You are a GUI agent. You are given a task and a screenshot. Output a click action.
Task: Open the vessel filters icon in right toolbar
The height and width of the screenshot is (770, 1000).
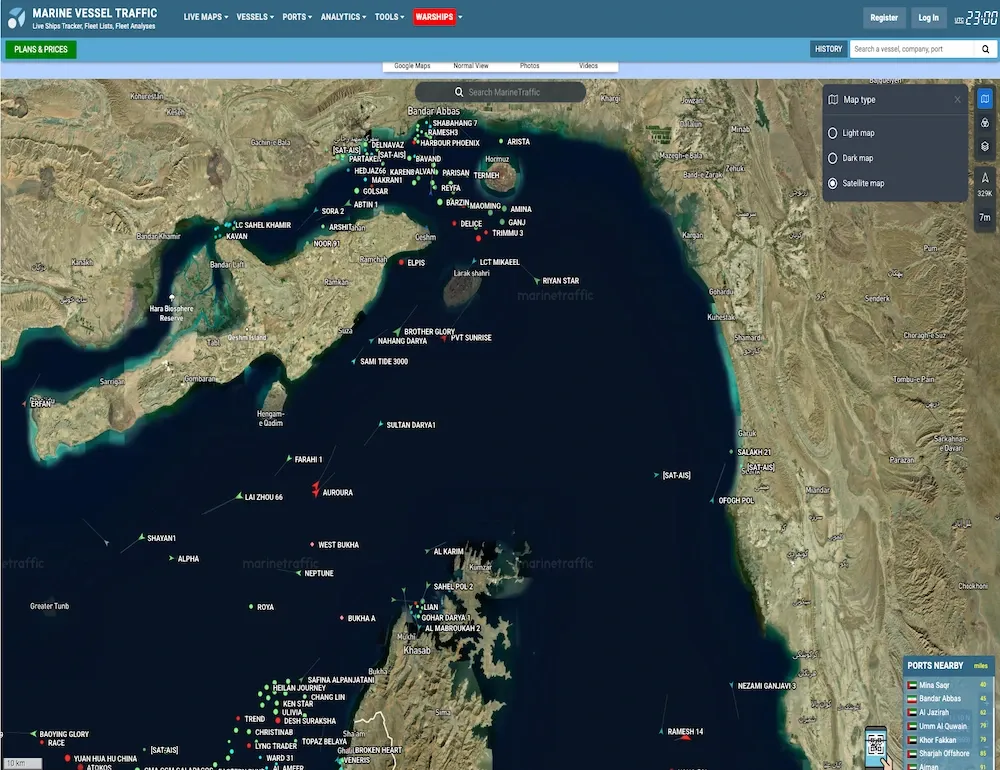(985, 122)
